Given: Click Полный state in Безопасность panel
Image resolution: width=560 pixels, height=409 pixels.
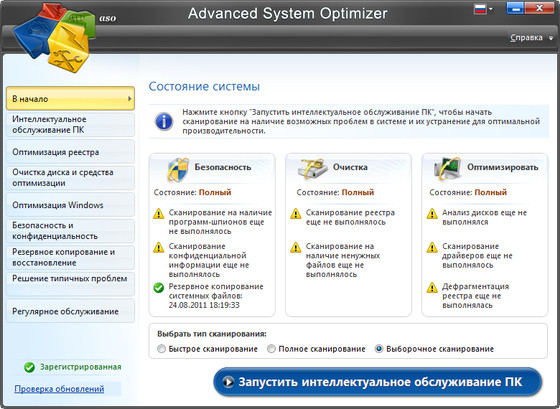Looking at the screenshot, I should click(x=215, y=192).
